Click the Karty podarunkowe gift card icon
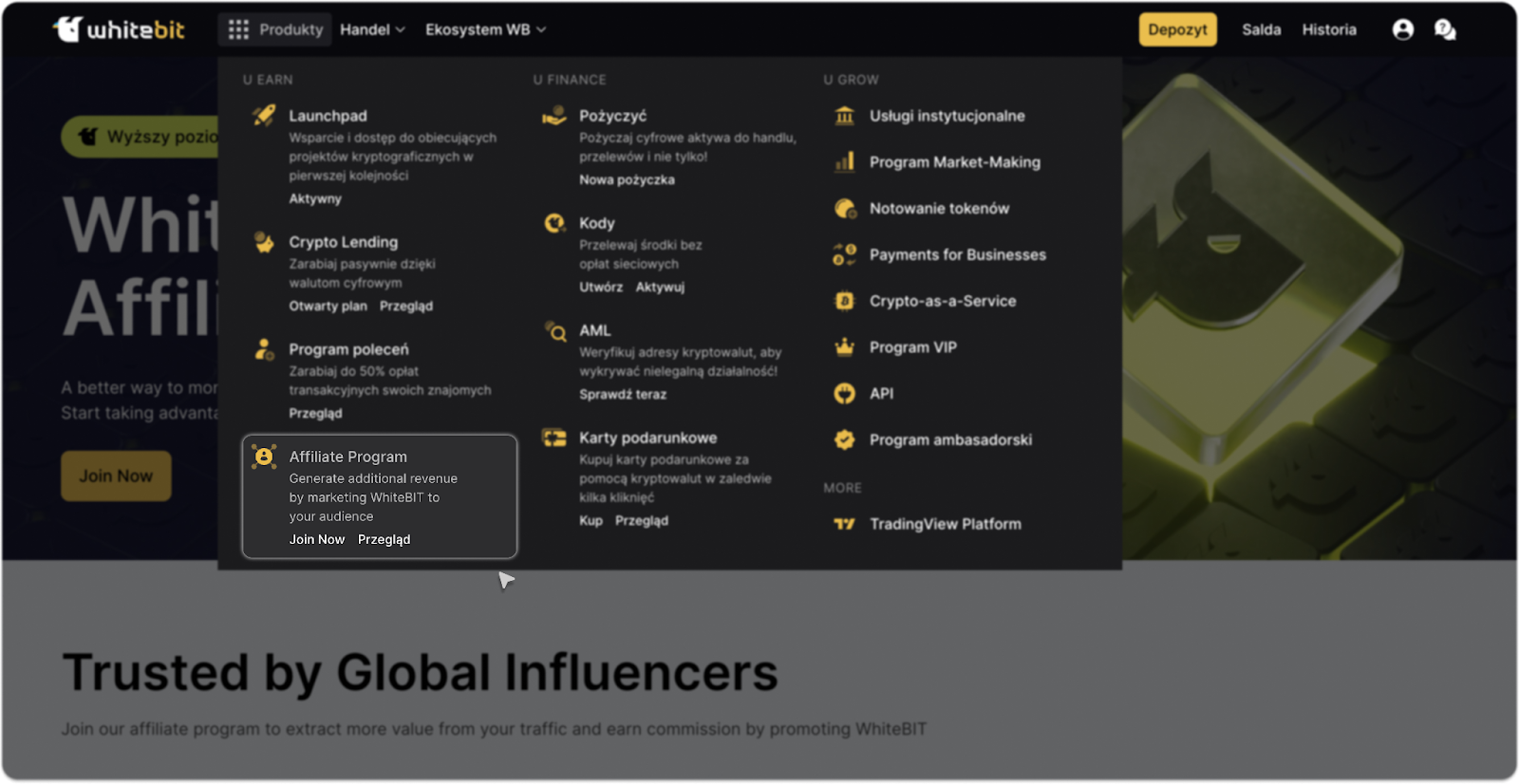 click(x=554, y=438)
